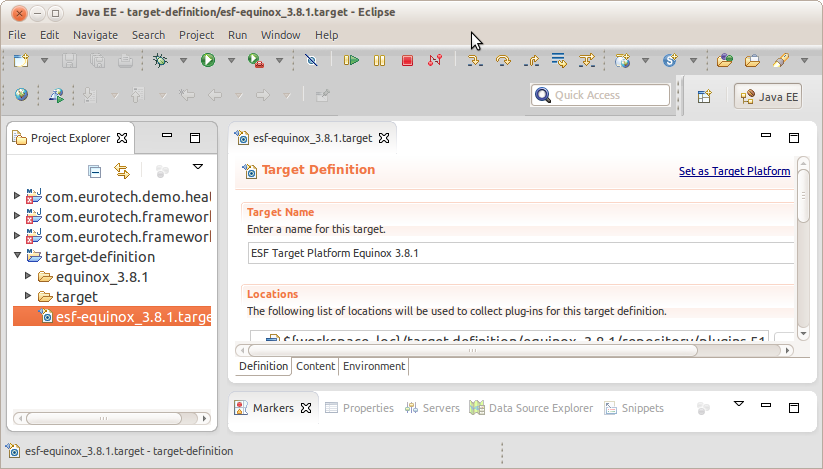Select the Definition tab
This screenshot has height=469, width=823.
pyautogui.click(x=263, y=366)
